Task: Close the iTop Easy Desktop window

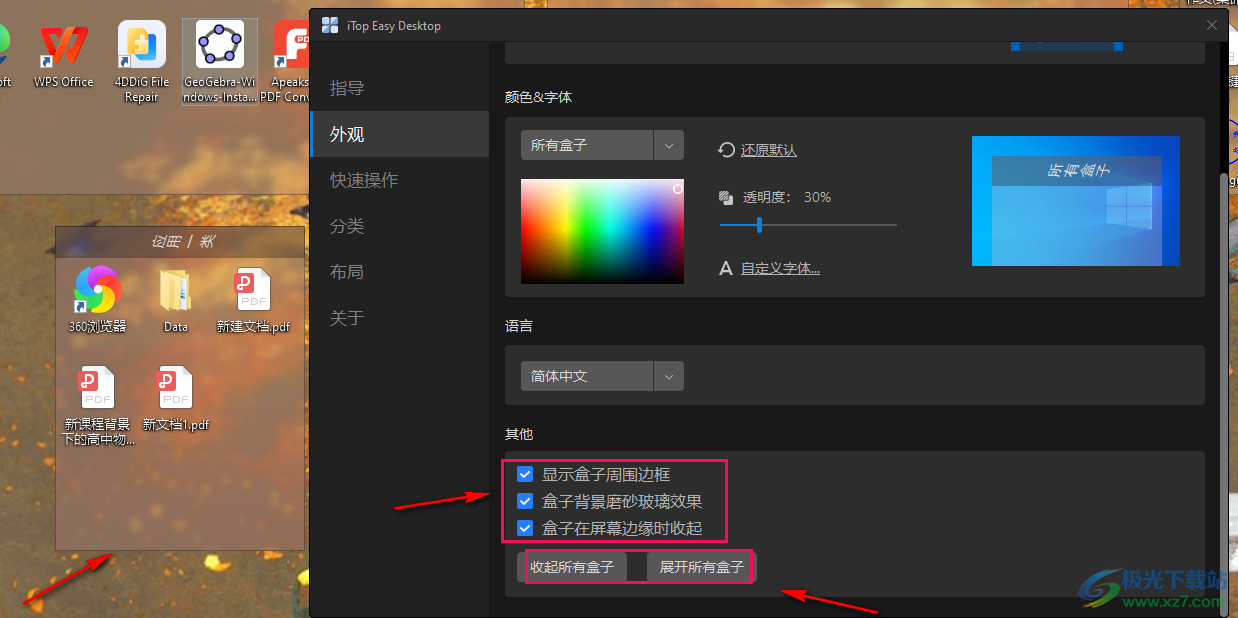Action: pyautogui.click(x=1212, y=25)
